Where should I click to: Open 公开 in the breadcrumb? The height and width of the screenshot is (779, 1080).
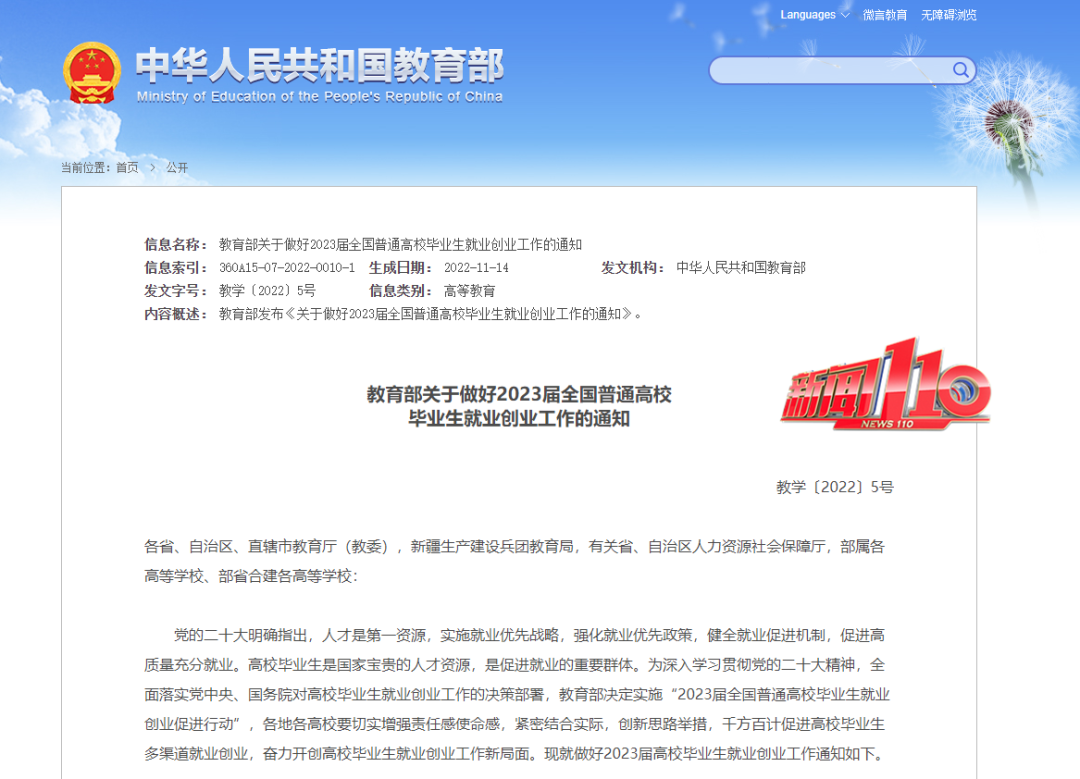point(177,167)
